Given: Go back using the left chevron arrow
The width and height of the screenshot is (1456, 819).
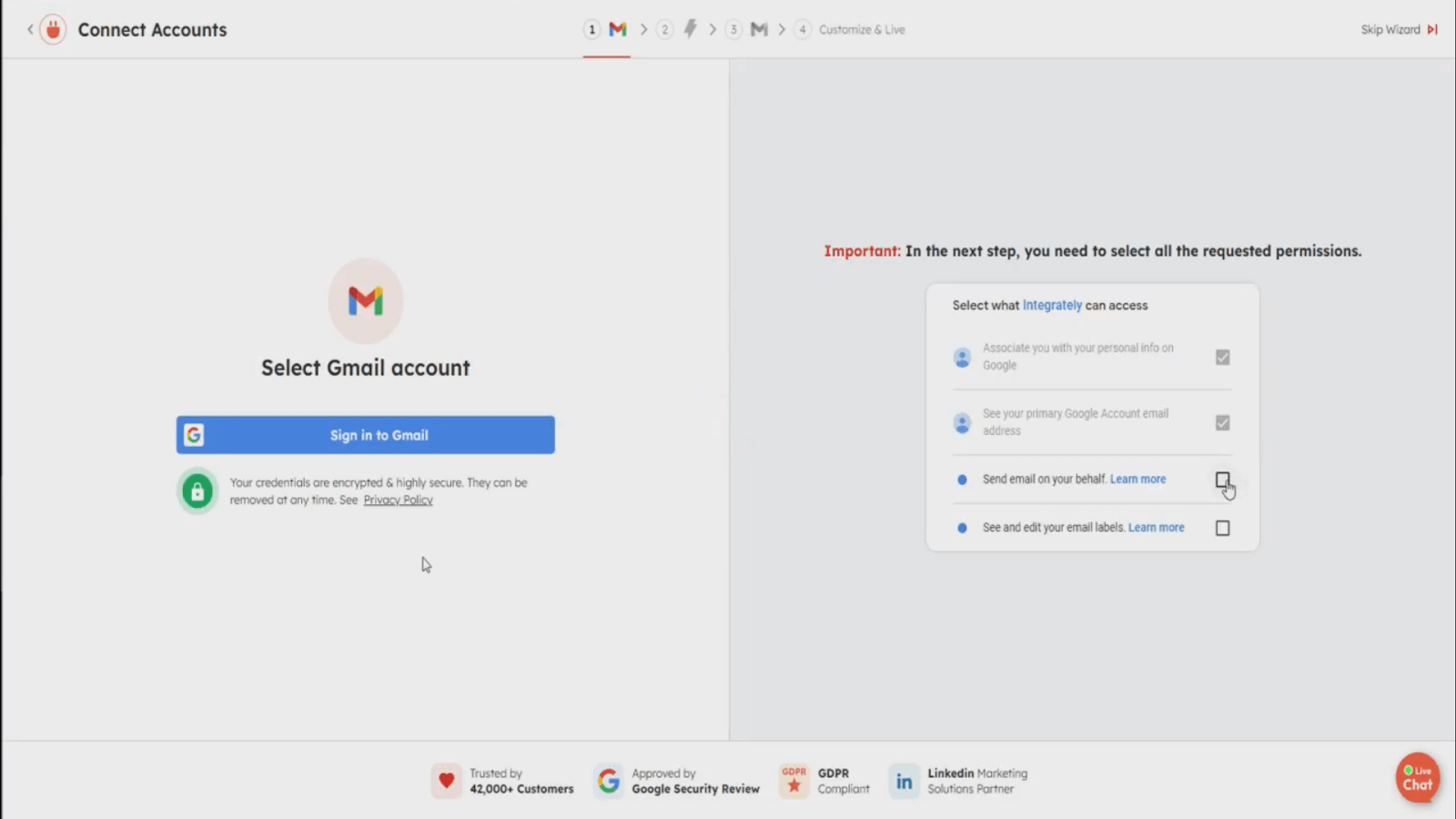Looking at the screenshot, I should coord(30,30).
